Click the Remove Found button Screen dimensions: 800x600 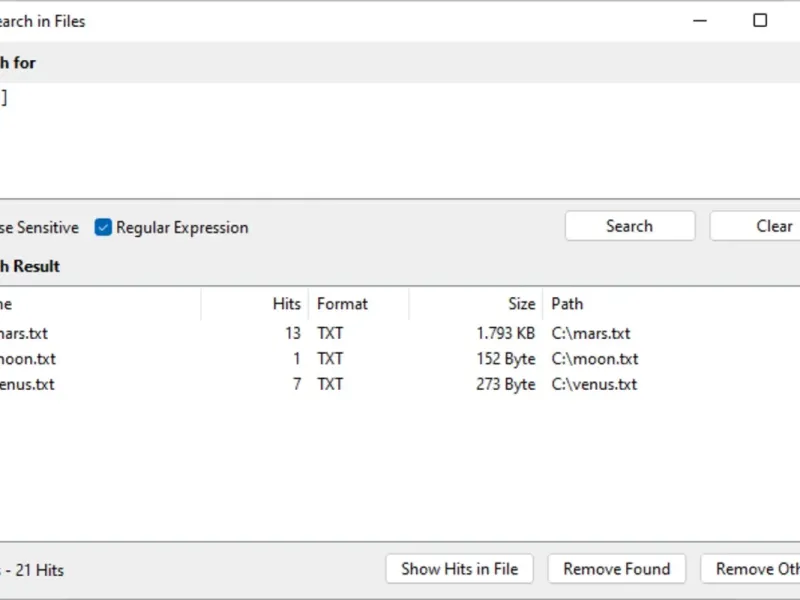click(x=616, y=569)
